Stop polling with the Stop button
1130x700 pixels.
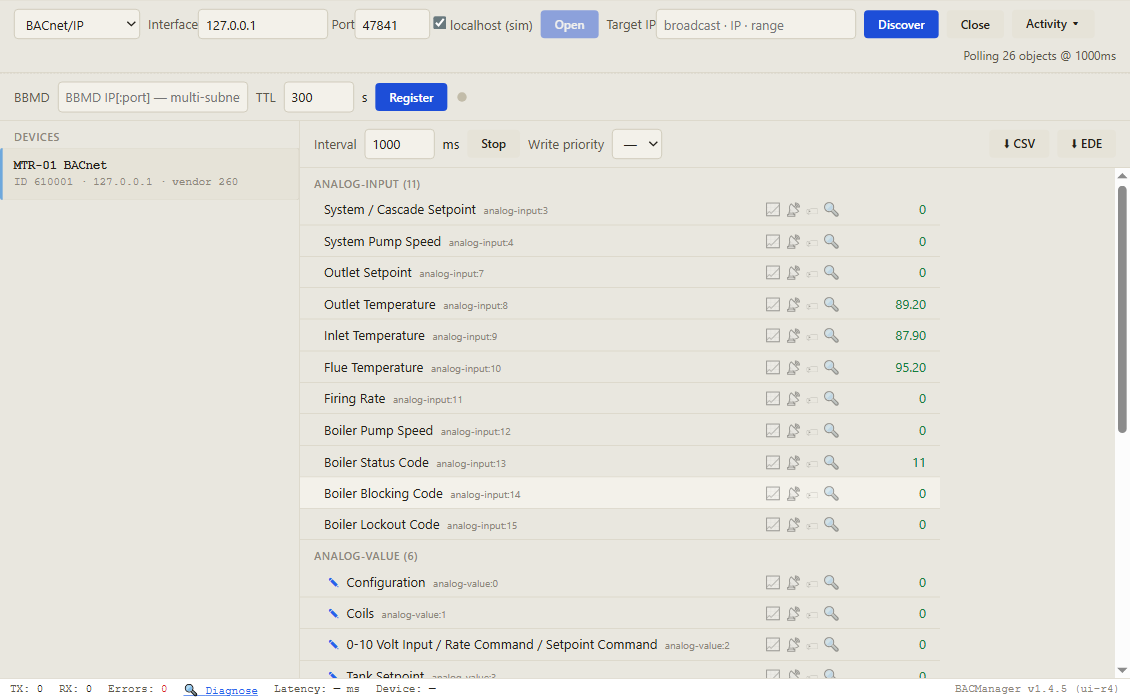pyautogui.click(x=494, y=144)
